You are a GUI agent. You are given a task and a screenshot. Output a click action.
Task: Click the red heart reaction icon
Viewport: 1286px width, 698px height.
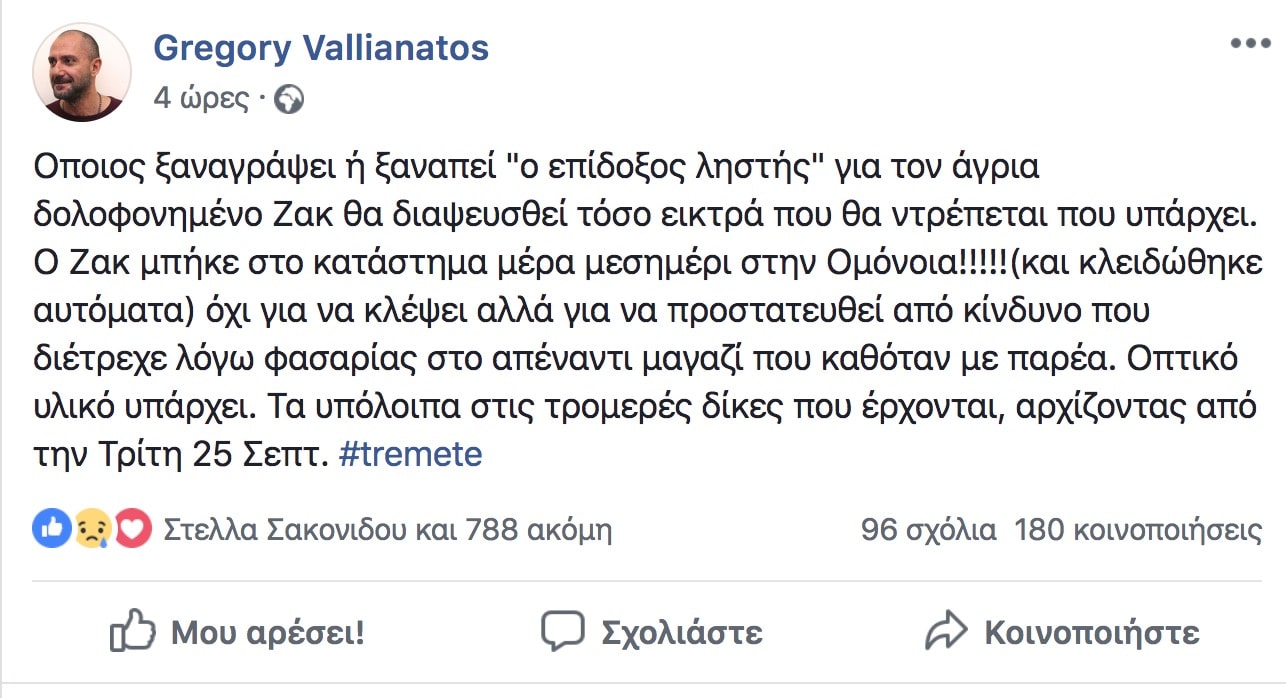[x=132, y=529]
